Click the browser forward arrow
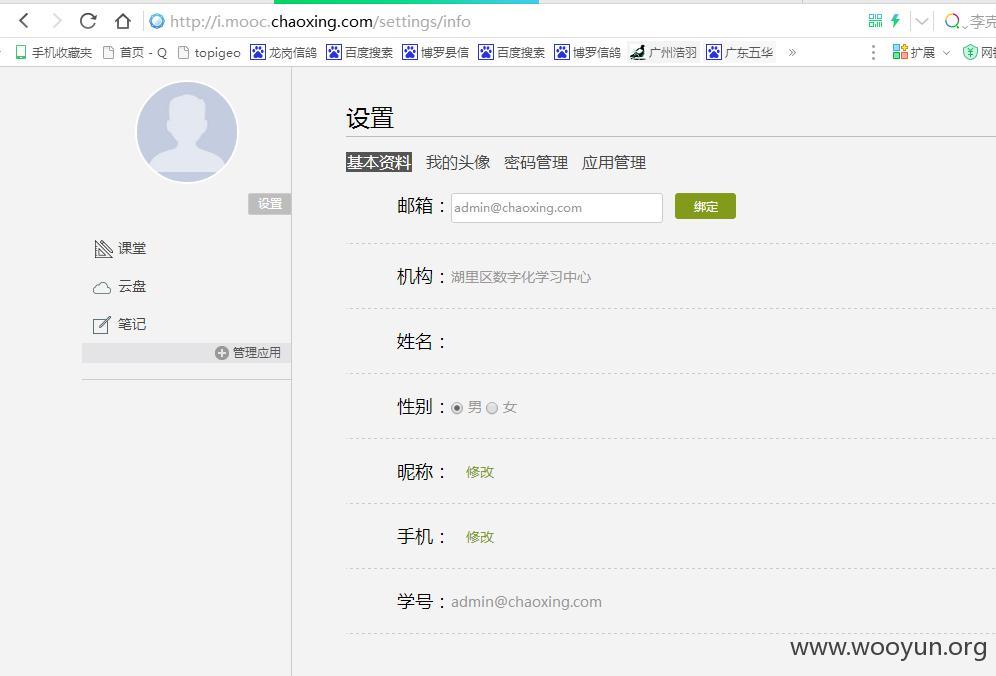 57,21
